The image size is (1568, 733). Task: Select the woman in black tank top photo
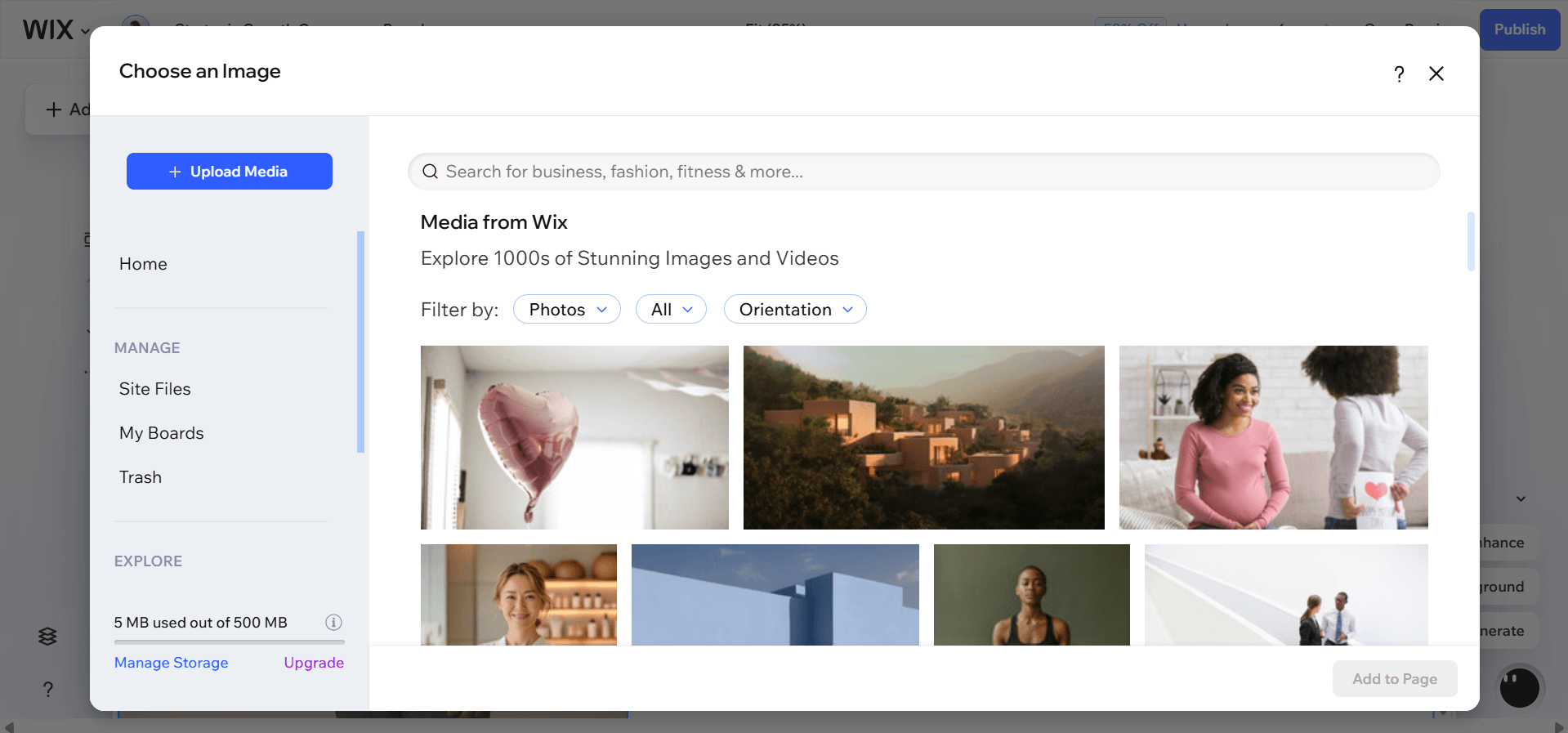pos(1032,595)
